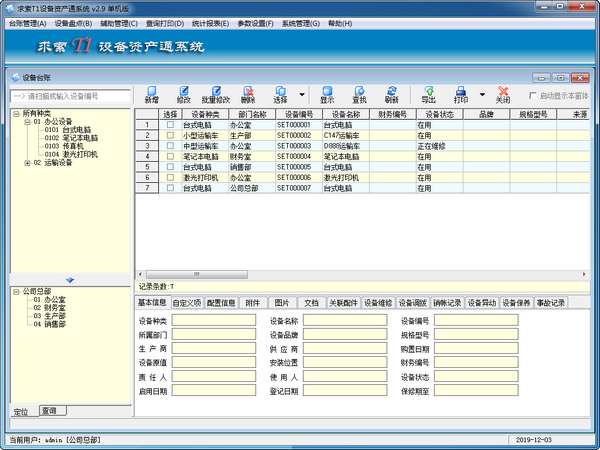This screenshot has width=600, height=450.
Task: Click the 显示 (Display) toolbar icon
Action: (x=327, y=95)
